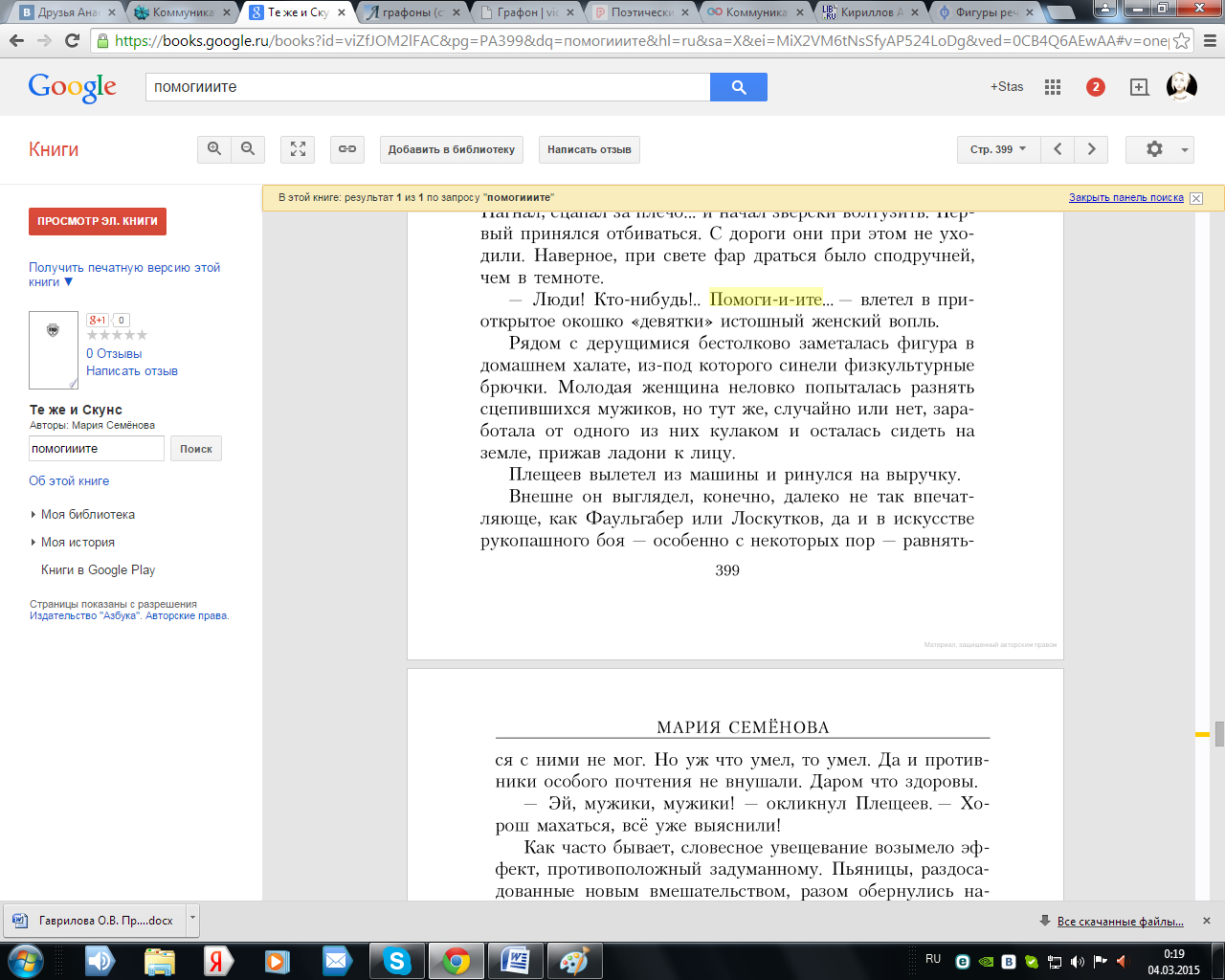Switch to the Кириллов tab
The height and width of the screenshot is (980, 1225).
(869, 12)
